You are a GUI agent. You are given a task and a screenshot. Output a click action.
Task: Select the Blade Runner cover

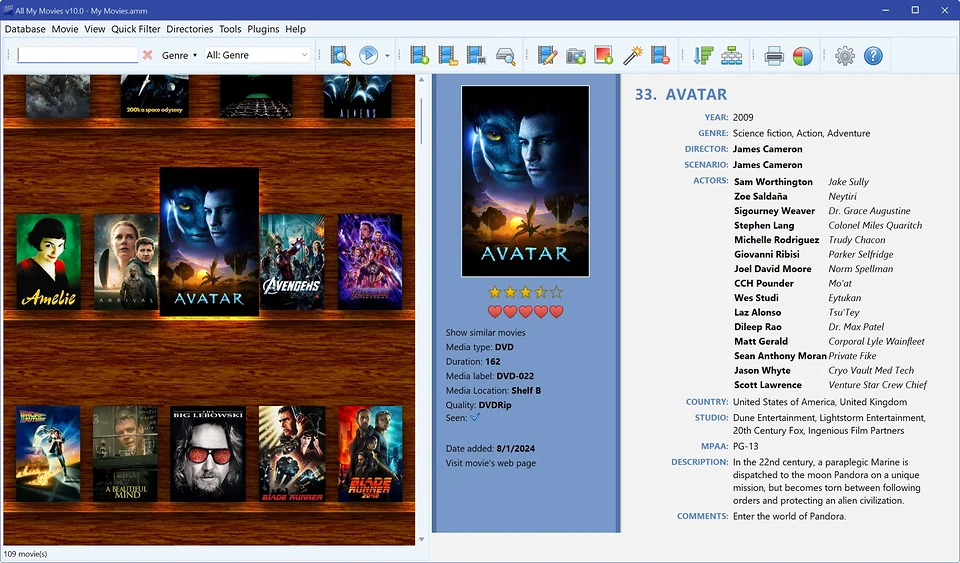(x=292, y=453)
